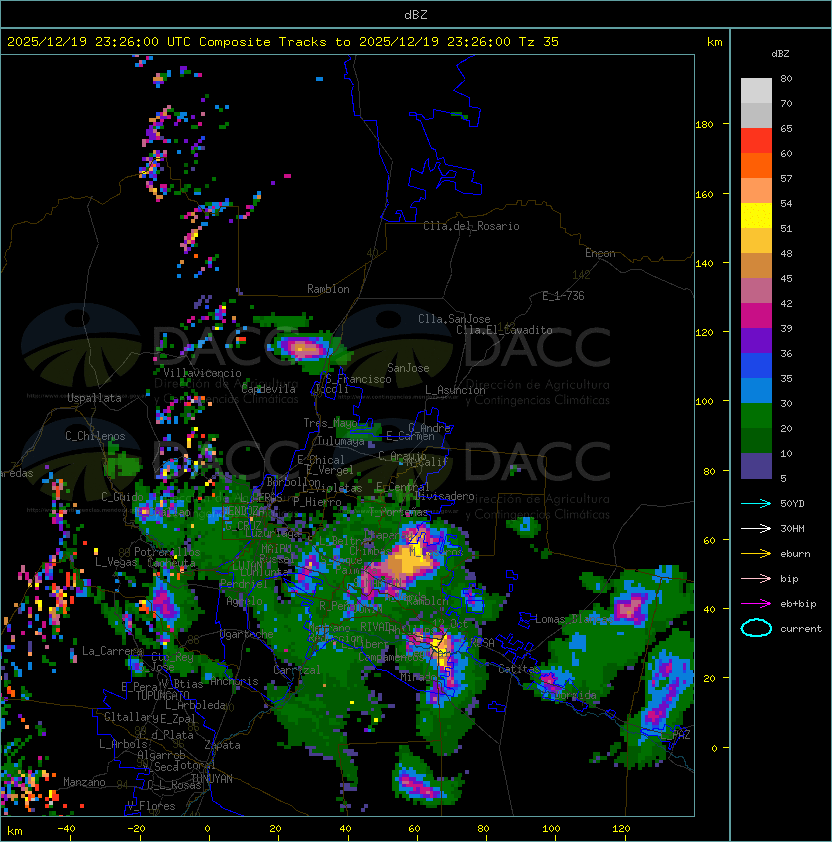
Task: Click the Clla.SanJose place label
Action: [454, 319]
